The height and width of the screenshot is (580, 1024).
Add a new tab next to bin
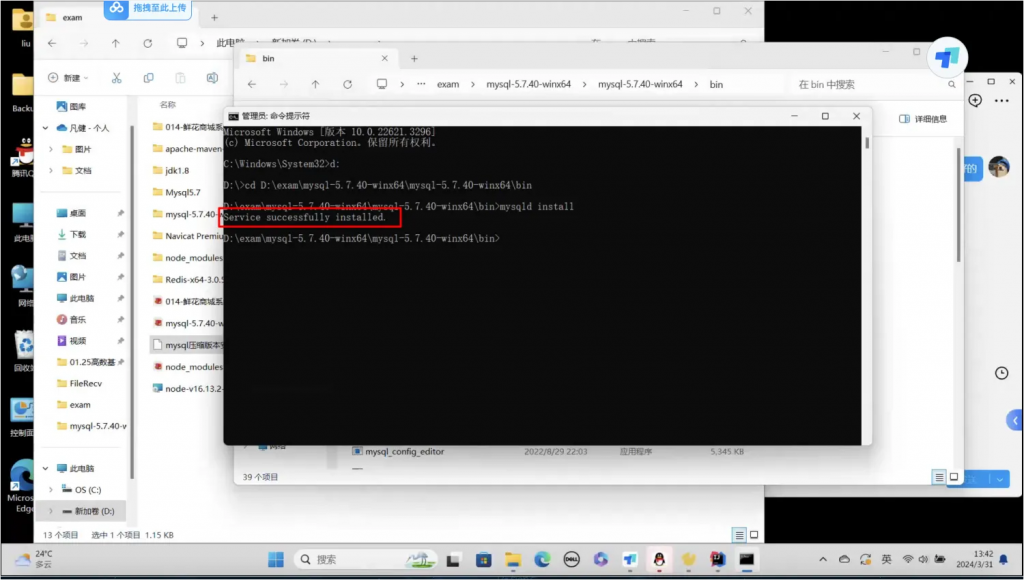click(x=413, y=58)
